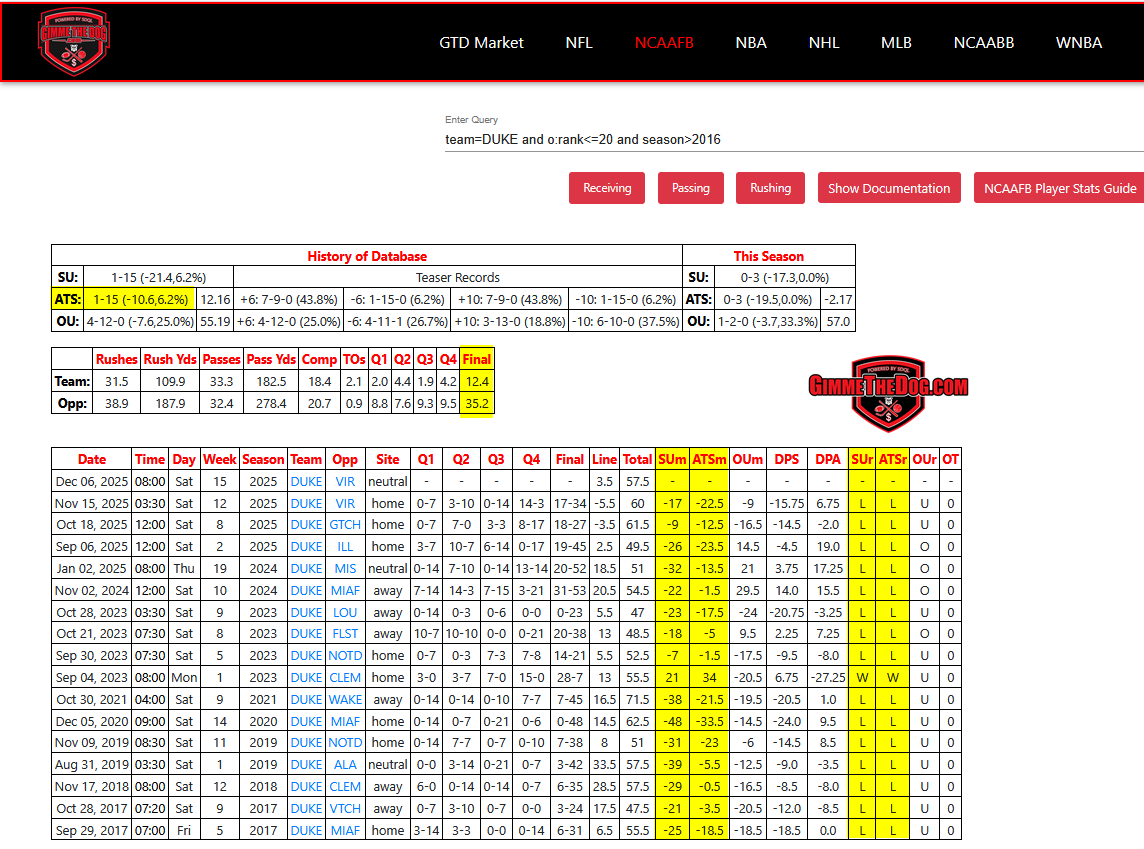This screenshot has height=849, width=1144.
Task: Click the SU record 1-15 (-21.4,6.2%)
Action: (158, 278)
